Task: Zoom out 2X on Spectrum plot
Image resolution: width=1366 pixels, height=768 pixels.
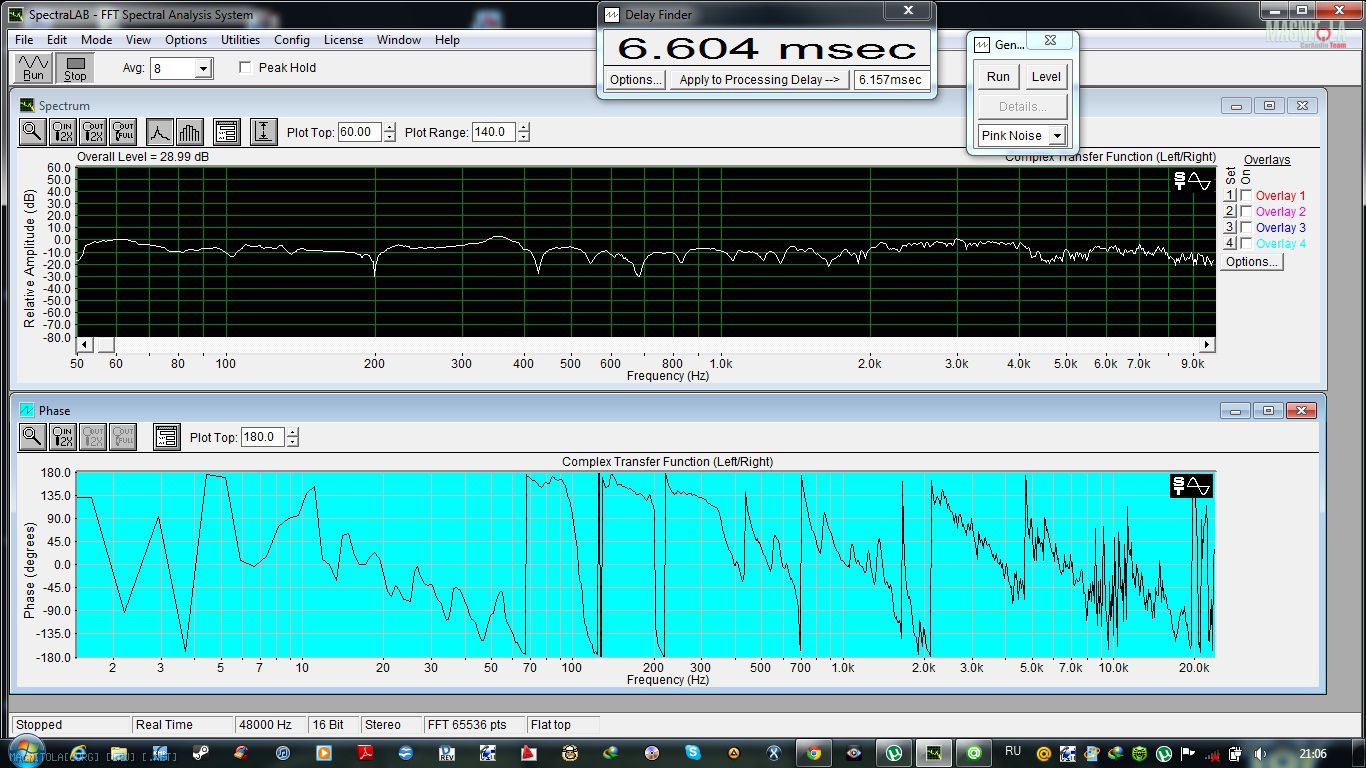Action: [x=93, y=131]
